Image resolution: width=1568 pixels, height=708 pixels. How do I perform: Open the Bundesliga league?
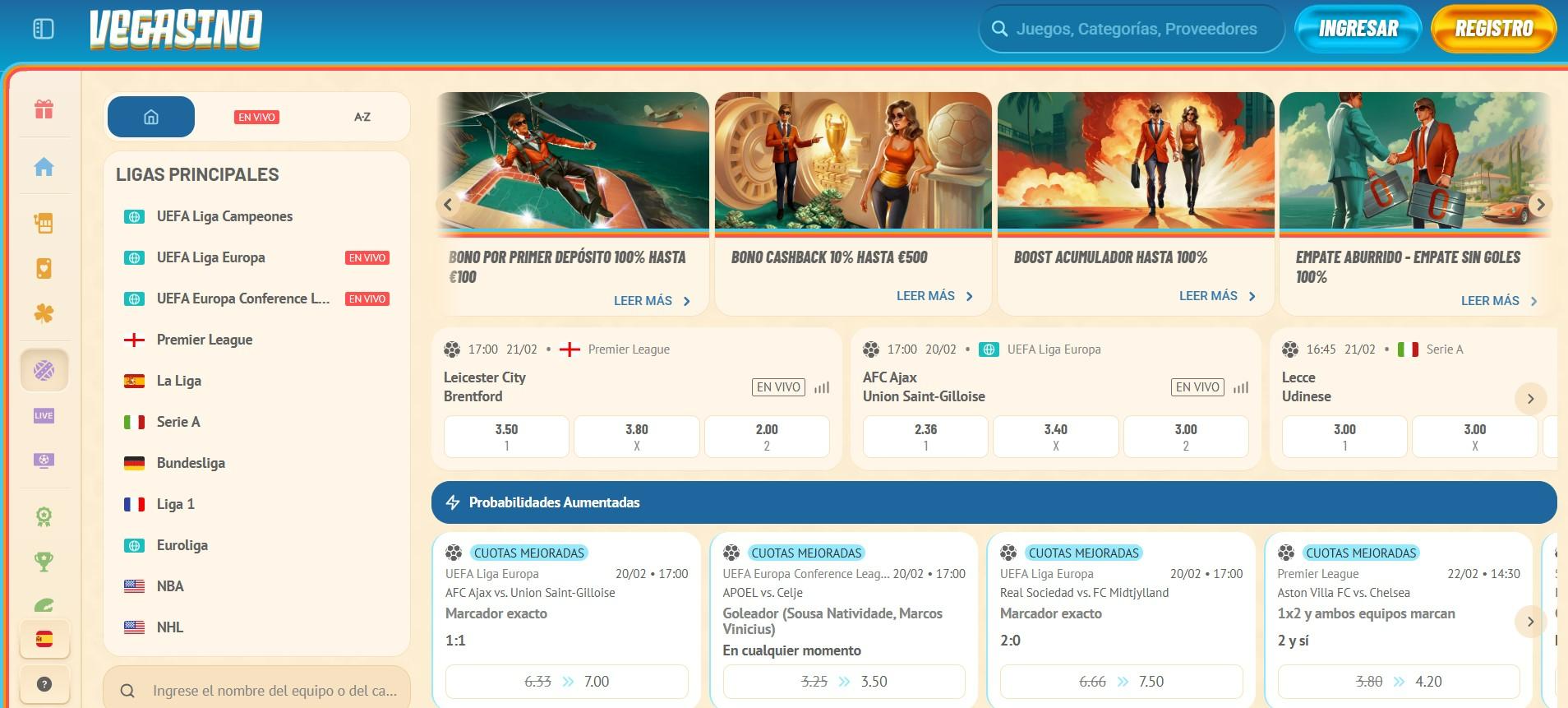coord(256,463)
